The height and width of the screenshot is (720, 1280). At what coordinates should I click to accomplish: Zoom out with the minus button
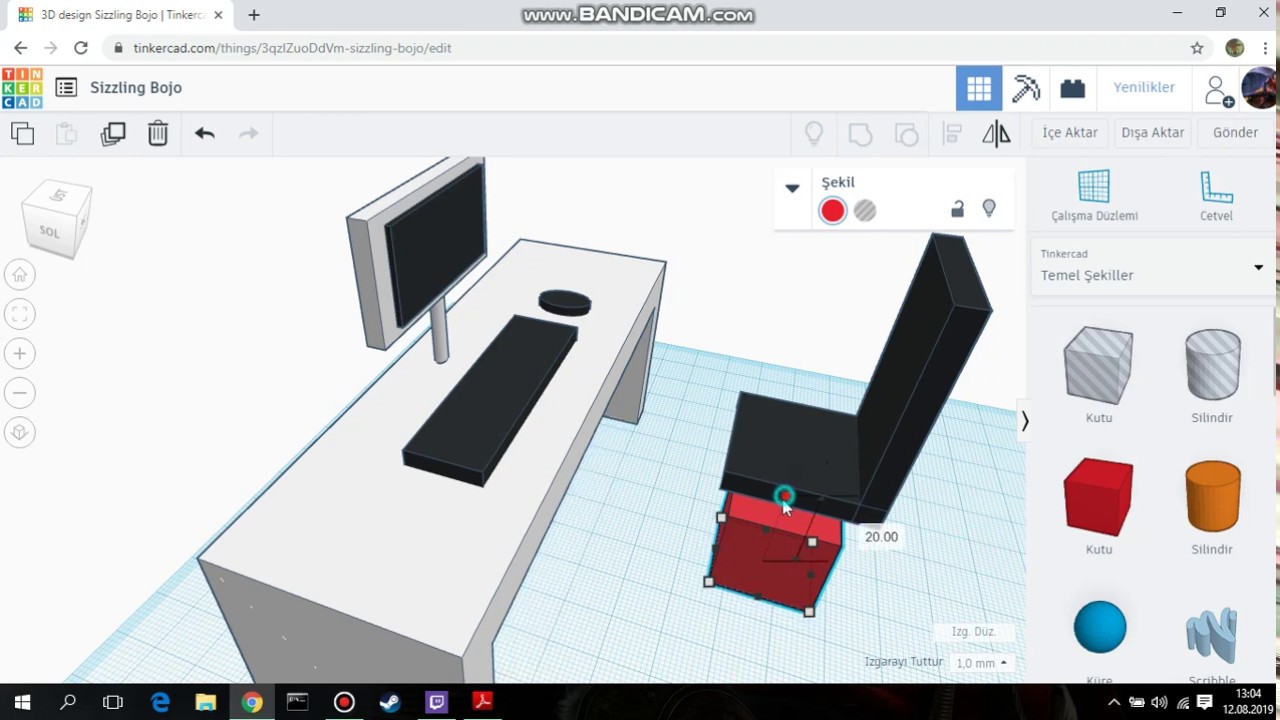pyautogui.click(x=19, y=393)
